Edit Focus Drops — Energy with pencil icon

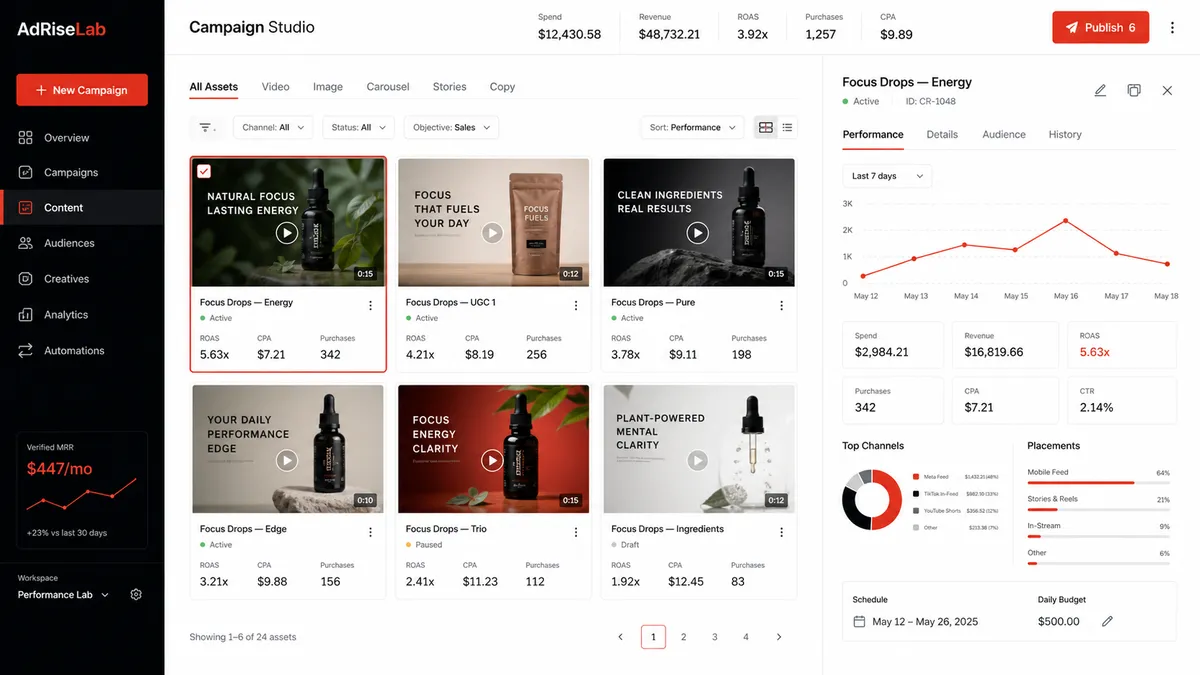[x=1100, y=90]
